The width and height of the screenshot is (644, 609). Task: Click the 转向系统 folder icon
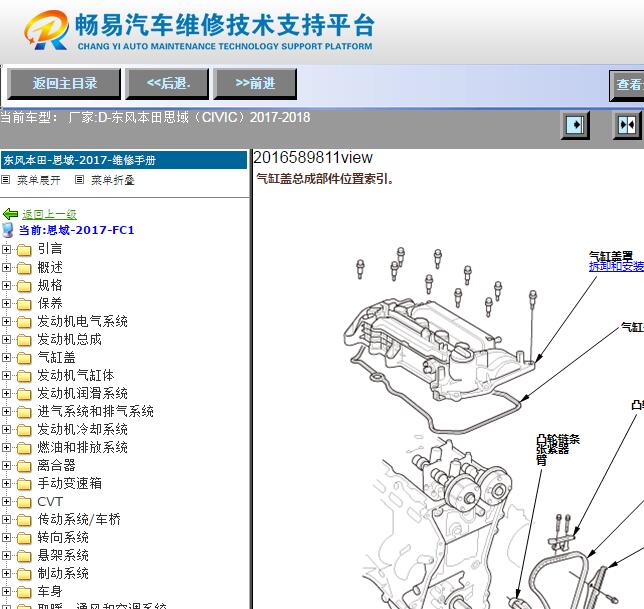pyautogui.click(x=24, y=539)
